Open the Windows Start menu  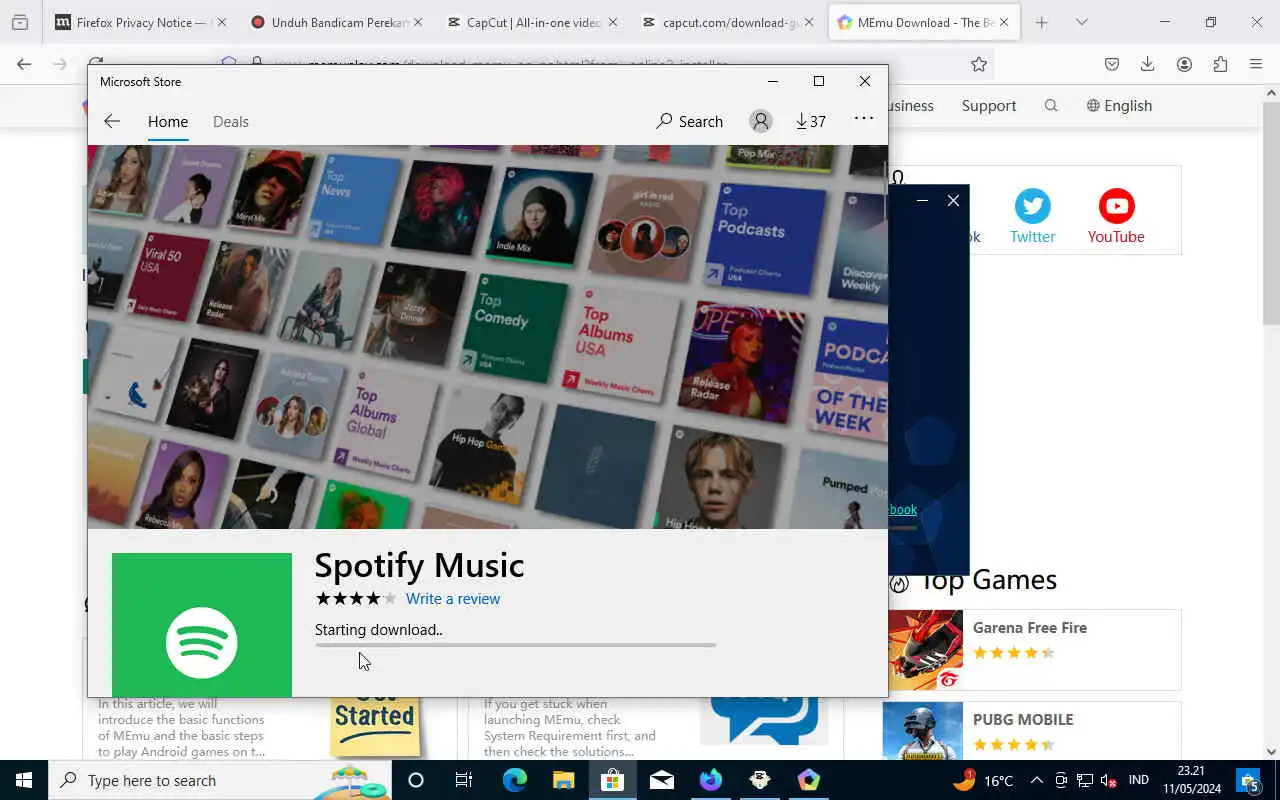click(x=24, y=780)
